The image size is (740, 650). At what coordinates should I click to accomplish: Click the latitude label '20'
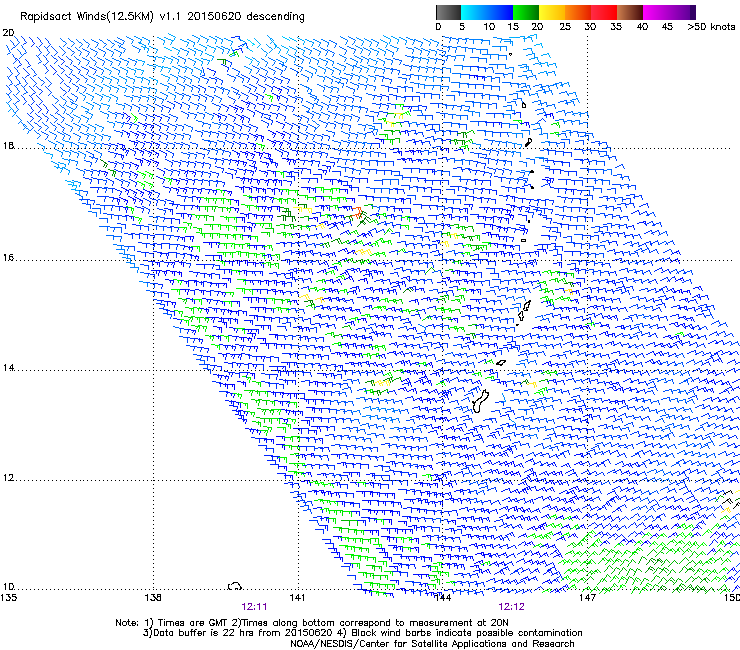pyautogui.click(x=8, y=33)
